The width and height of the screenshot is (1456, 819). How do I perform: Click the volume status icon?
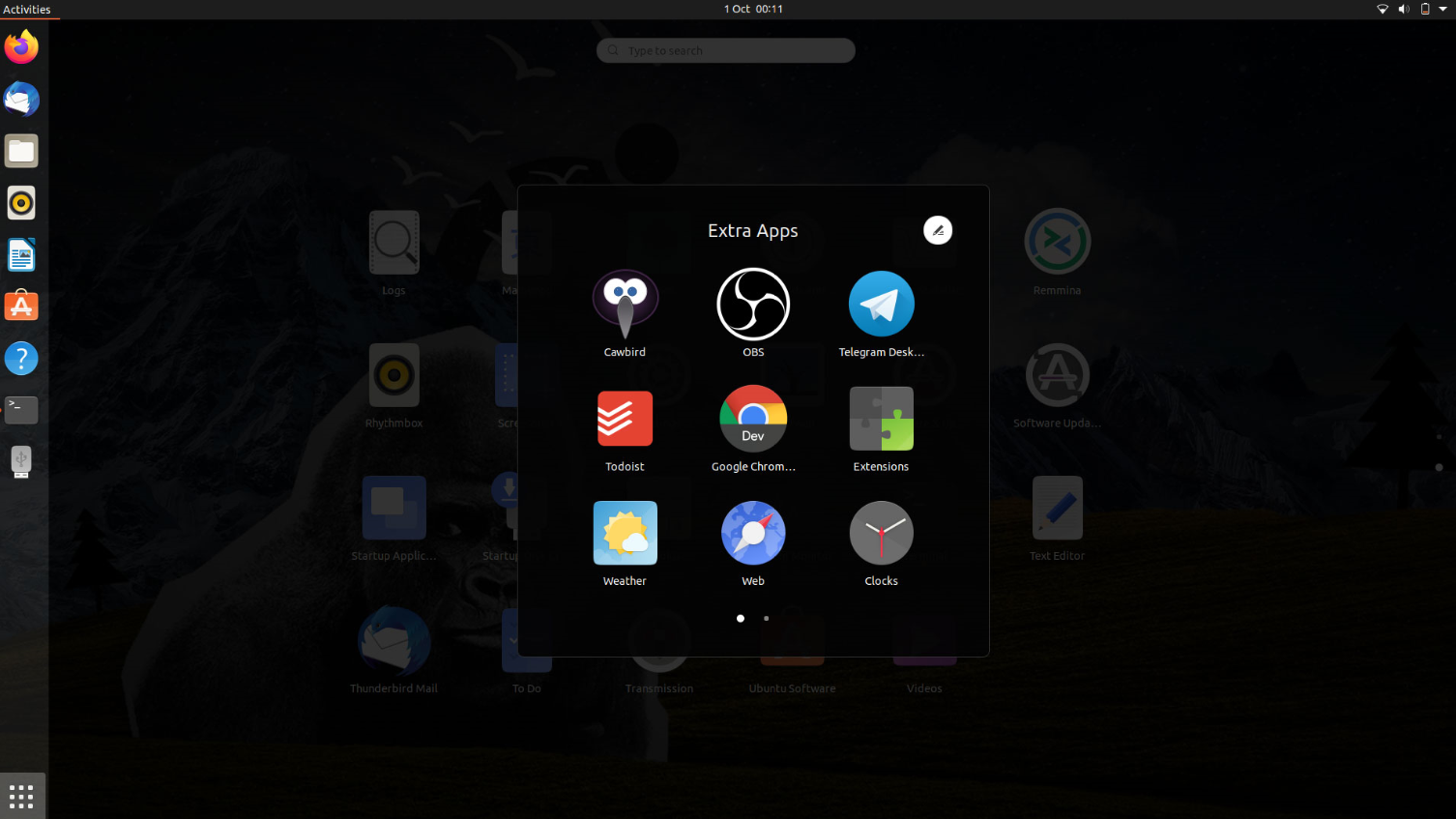[x=1404, y=9]
